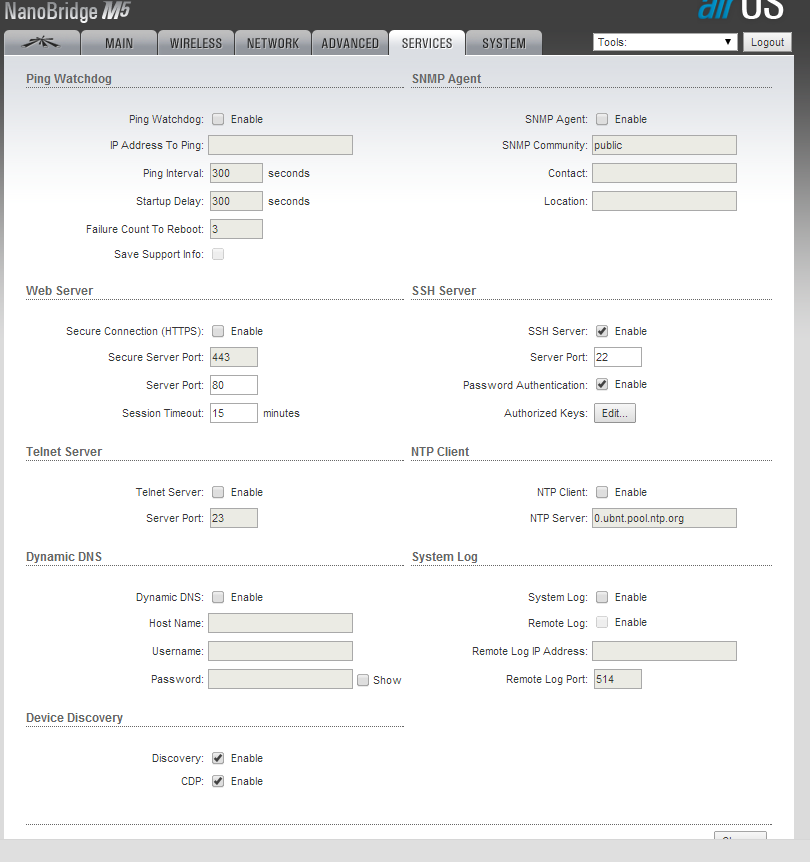Open Authorized Keys Edit dialog
The height and width of the screenshot is (862, 810).
(614, 413)
